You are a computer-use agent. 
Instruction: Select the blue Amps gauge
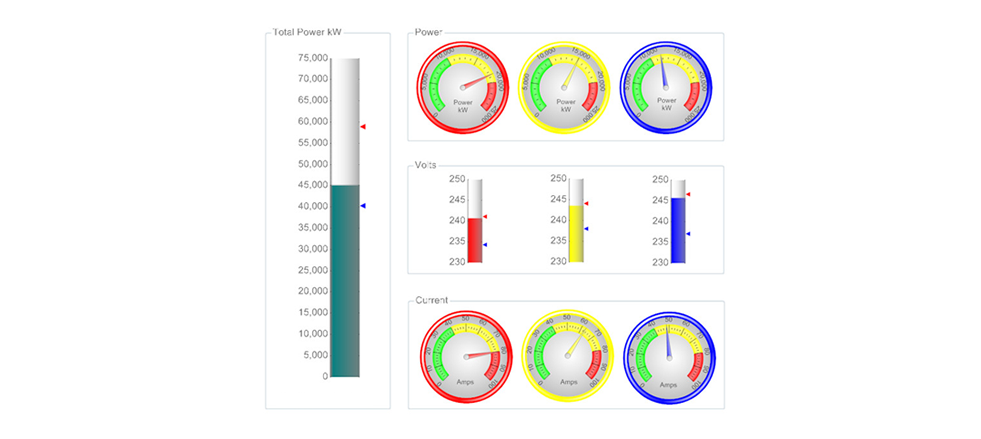670,357
